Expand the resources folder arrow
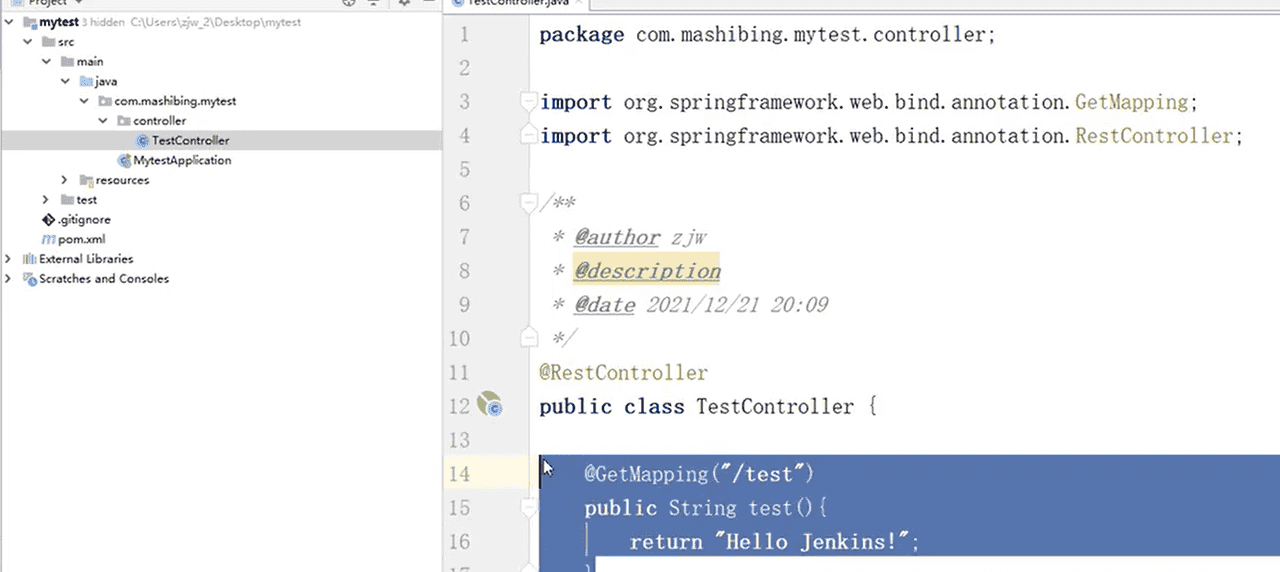1280x572 pixels. tap(64, 180)
